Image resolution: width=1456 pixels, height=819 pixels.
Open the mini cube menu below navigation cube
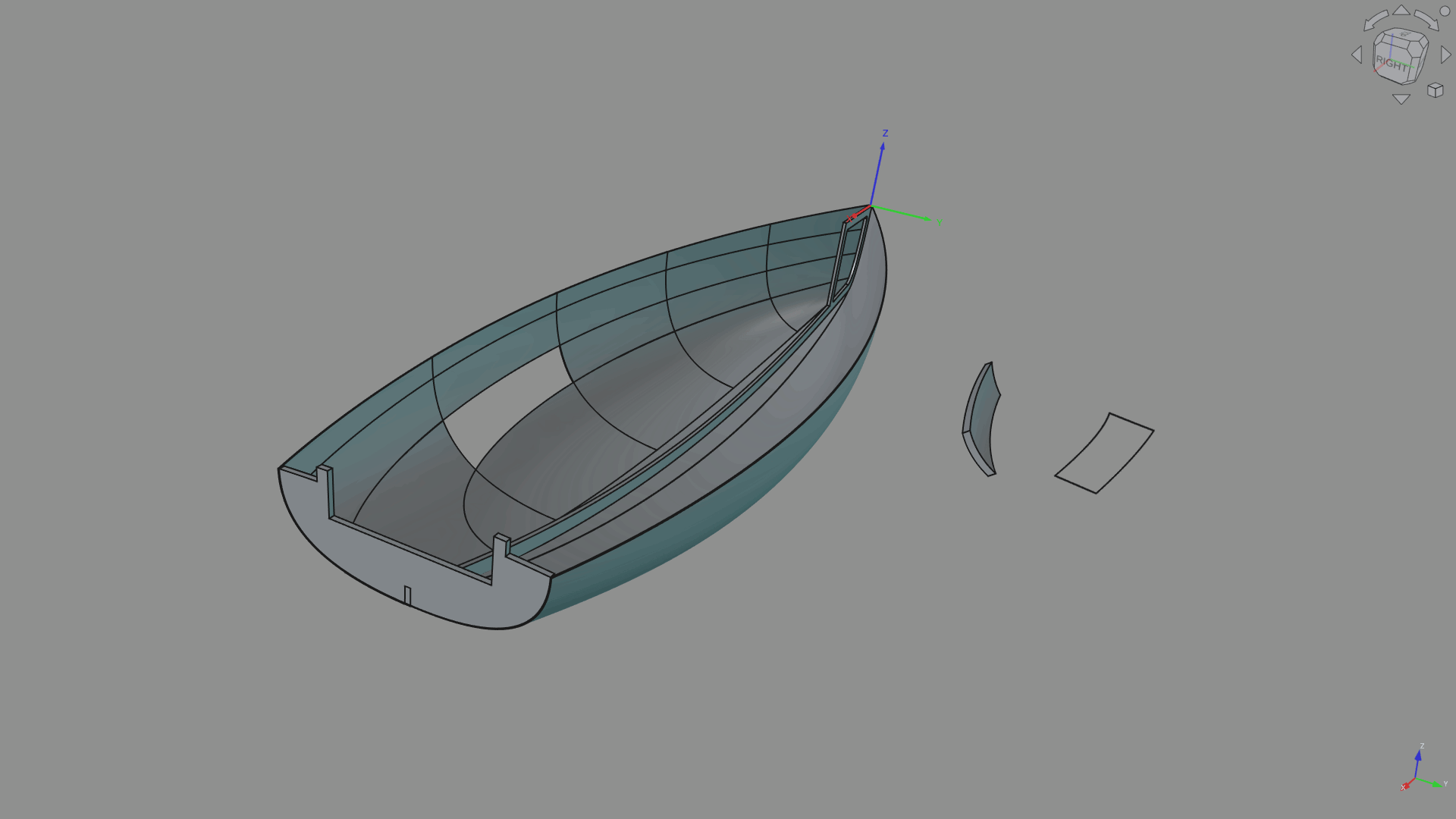(1435, 90)
